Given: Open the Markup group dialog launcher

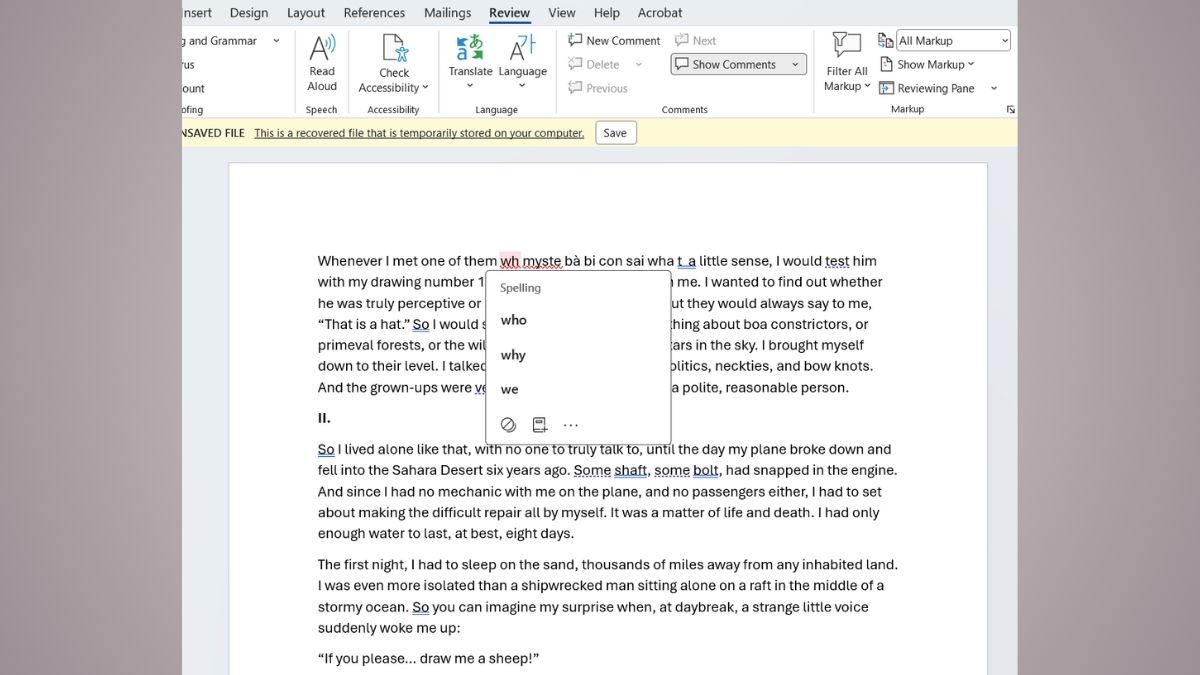Looking at the screenshot, I should tap(1010, 110).
